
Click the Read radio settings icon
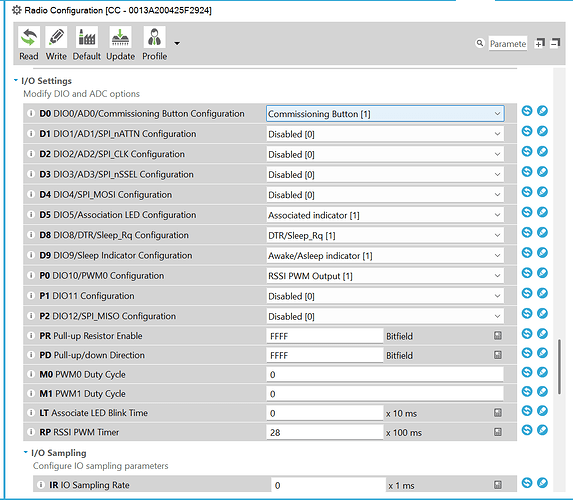[29, 37]
